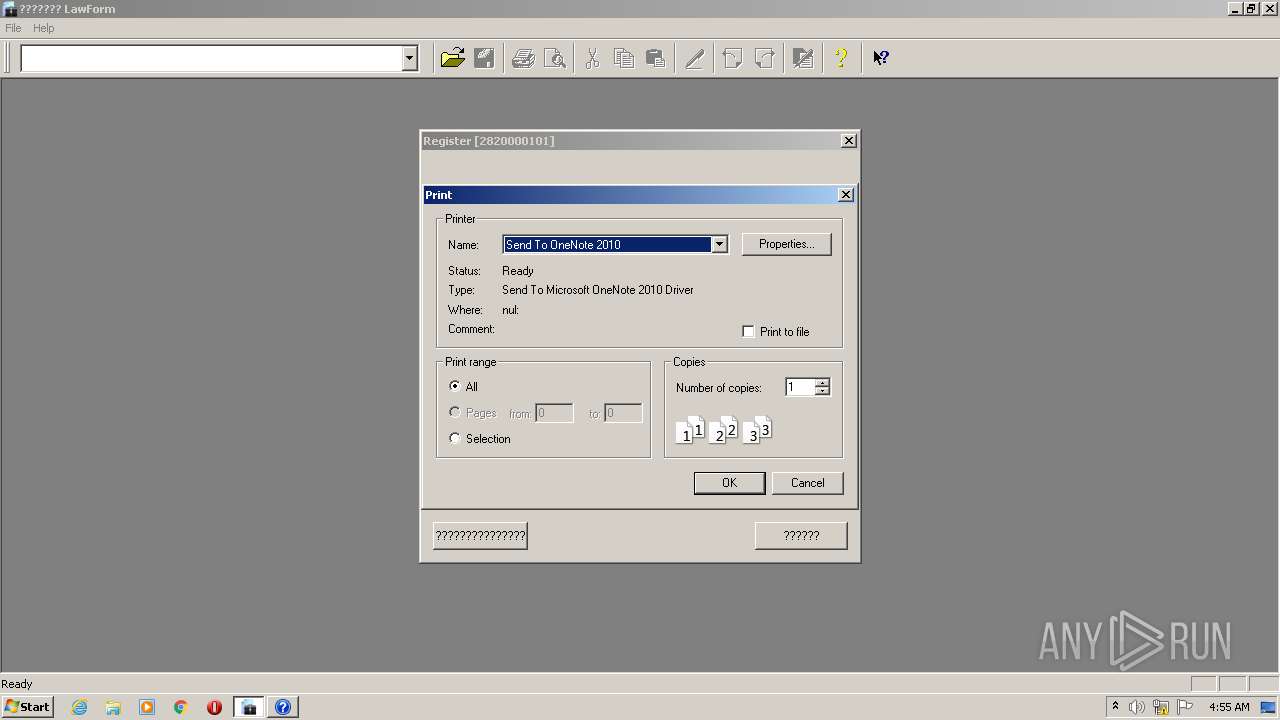Click the Properties... button

tap(787, 244)
